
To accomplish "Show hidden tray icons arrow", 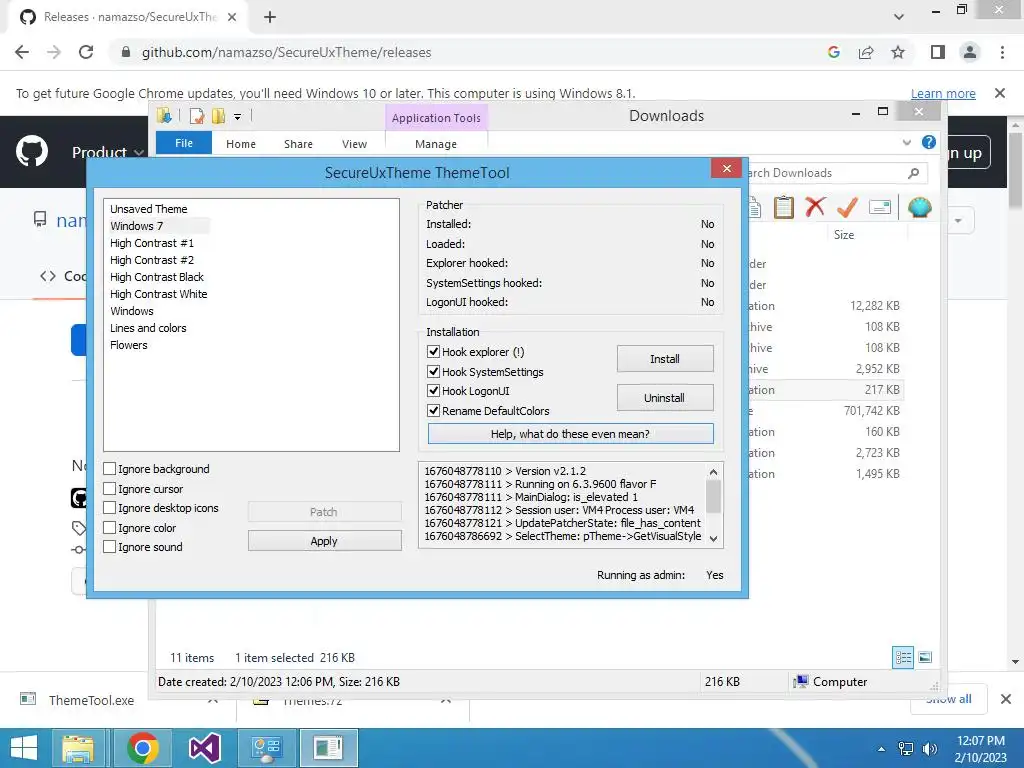I will [x=882, y=749].
